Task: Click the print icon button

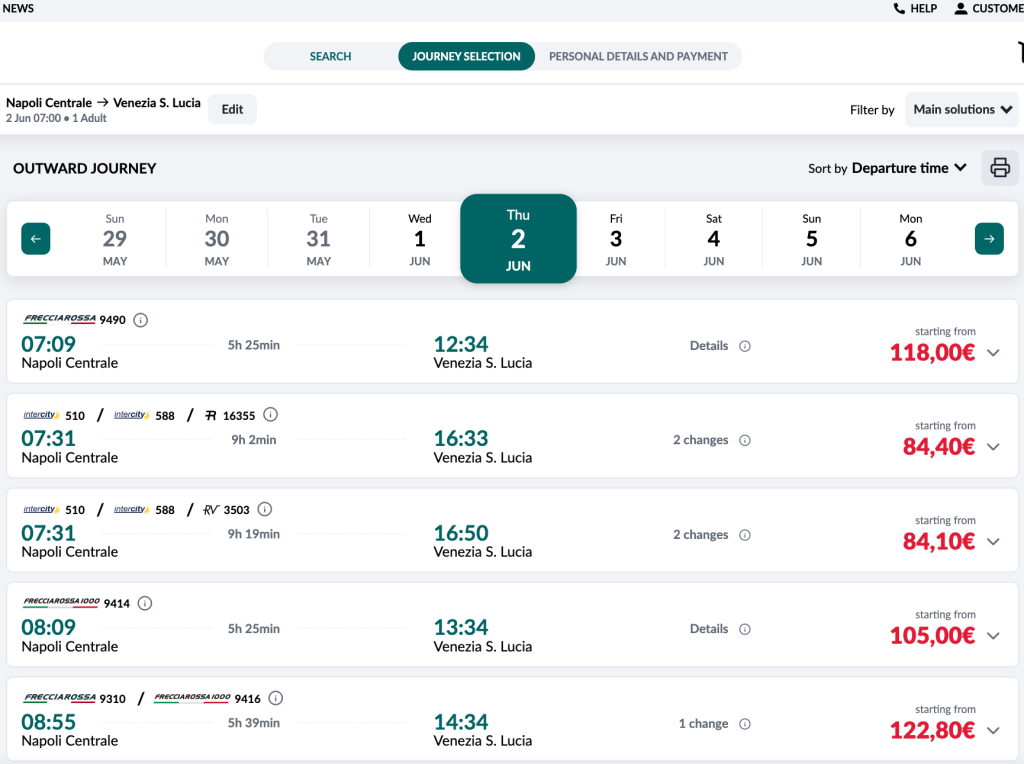Action: (999, 168)
